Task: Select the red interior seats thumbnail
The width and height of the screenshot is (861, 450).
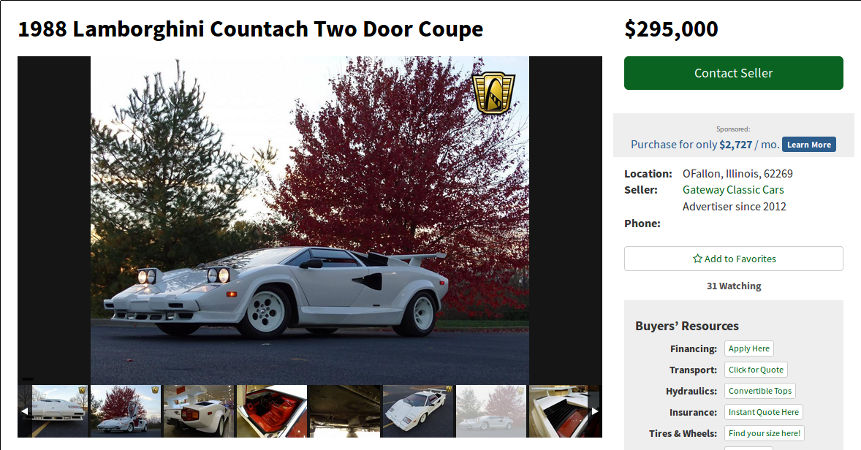Action: (271, 411)
